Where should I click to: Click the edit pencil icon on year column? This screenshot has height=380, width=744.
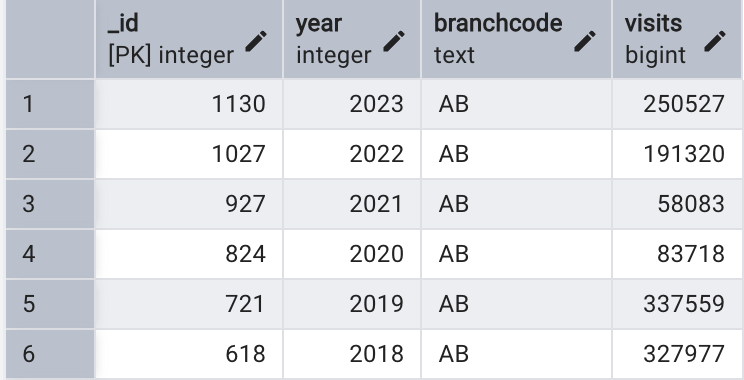[x=394, y=41]
